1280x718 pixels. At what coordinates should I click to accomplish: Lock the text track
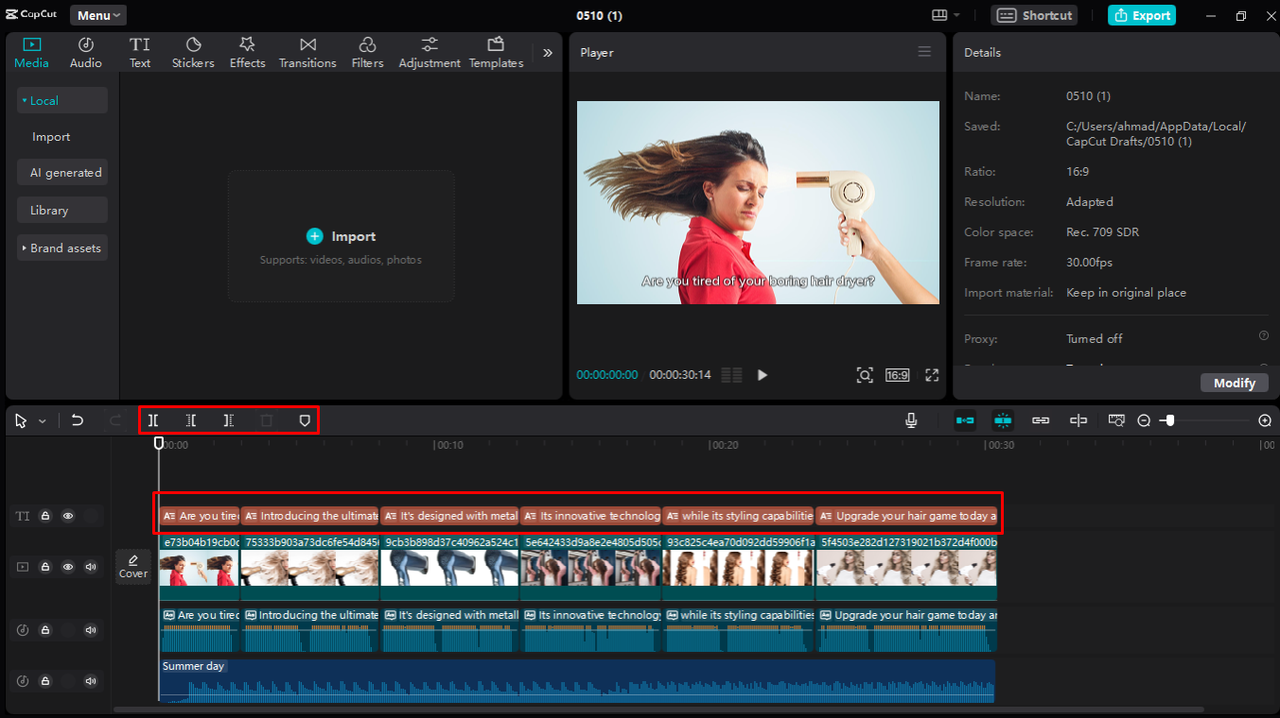(45, 516)
